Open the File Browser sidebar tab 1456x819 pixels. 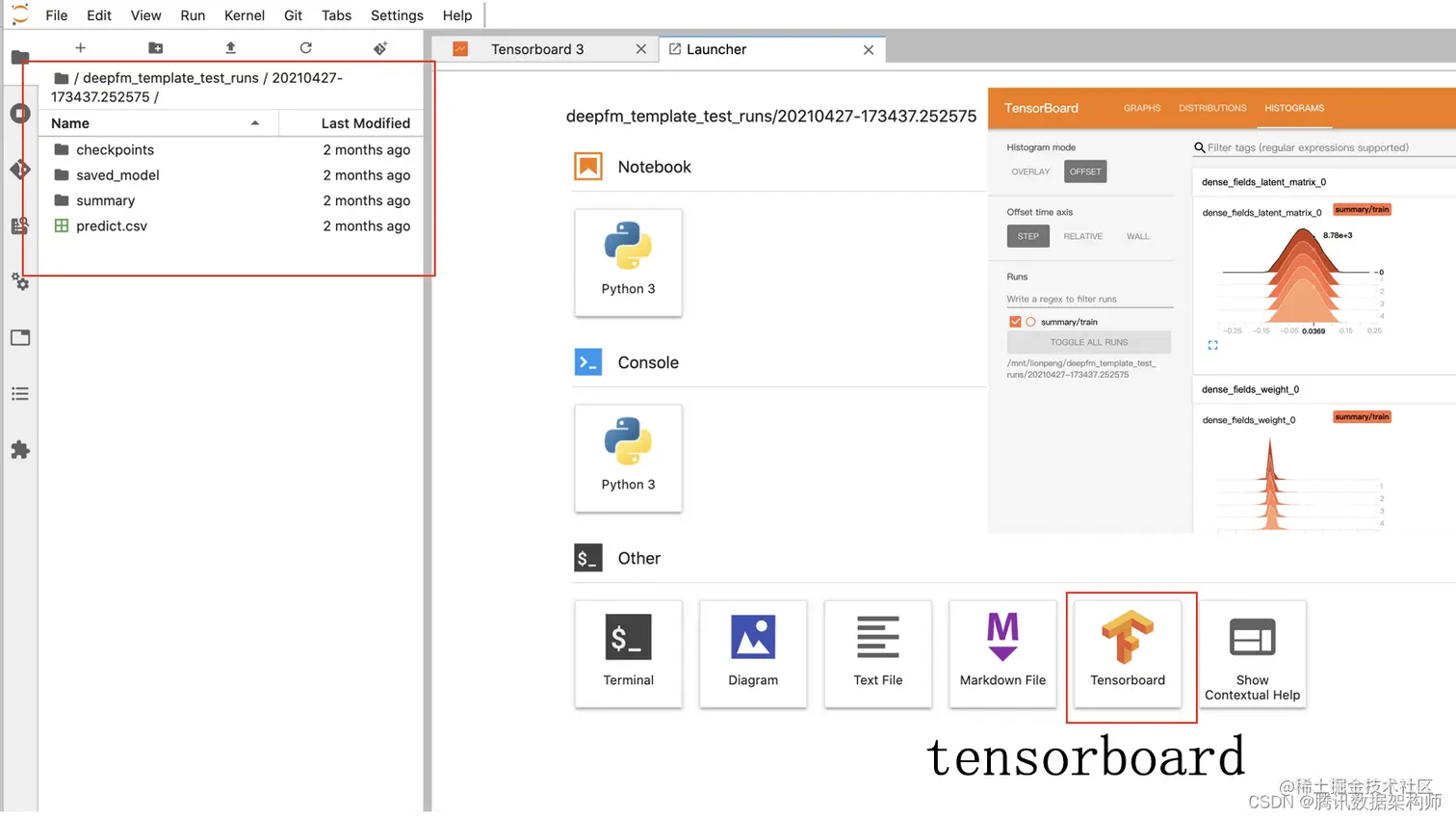[x=19, y=57]
